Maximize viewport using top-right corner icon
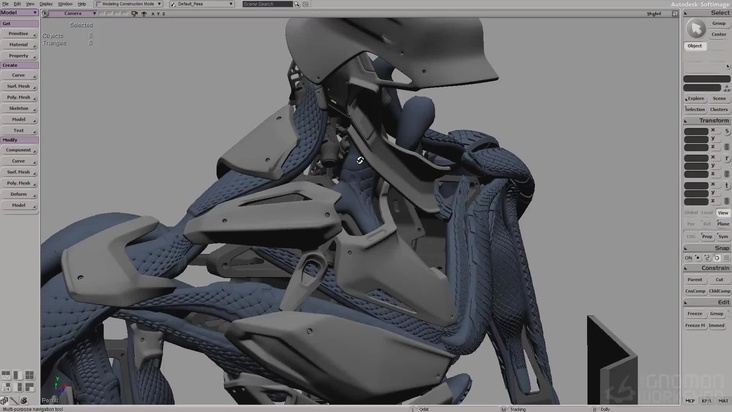Screen dimensions: 732x412 673,14
